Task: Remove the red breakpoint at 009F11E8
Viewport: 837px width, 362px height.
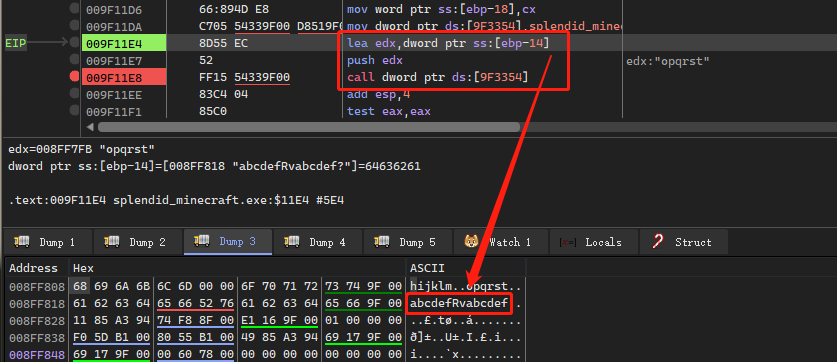Action: click(74, 77)
